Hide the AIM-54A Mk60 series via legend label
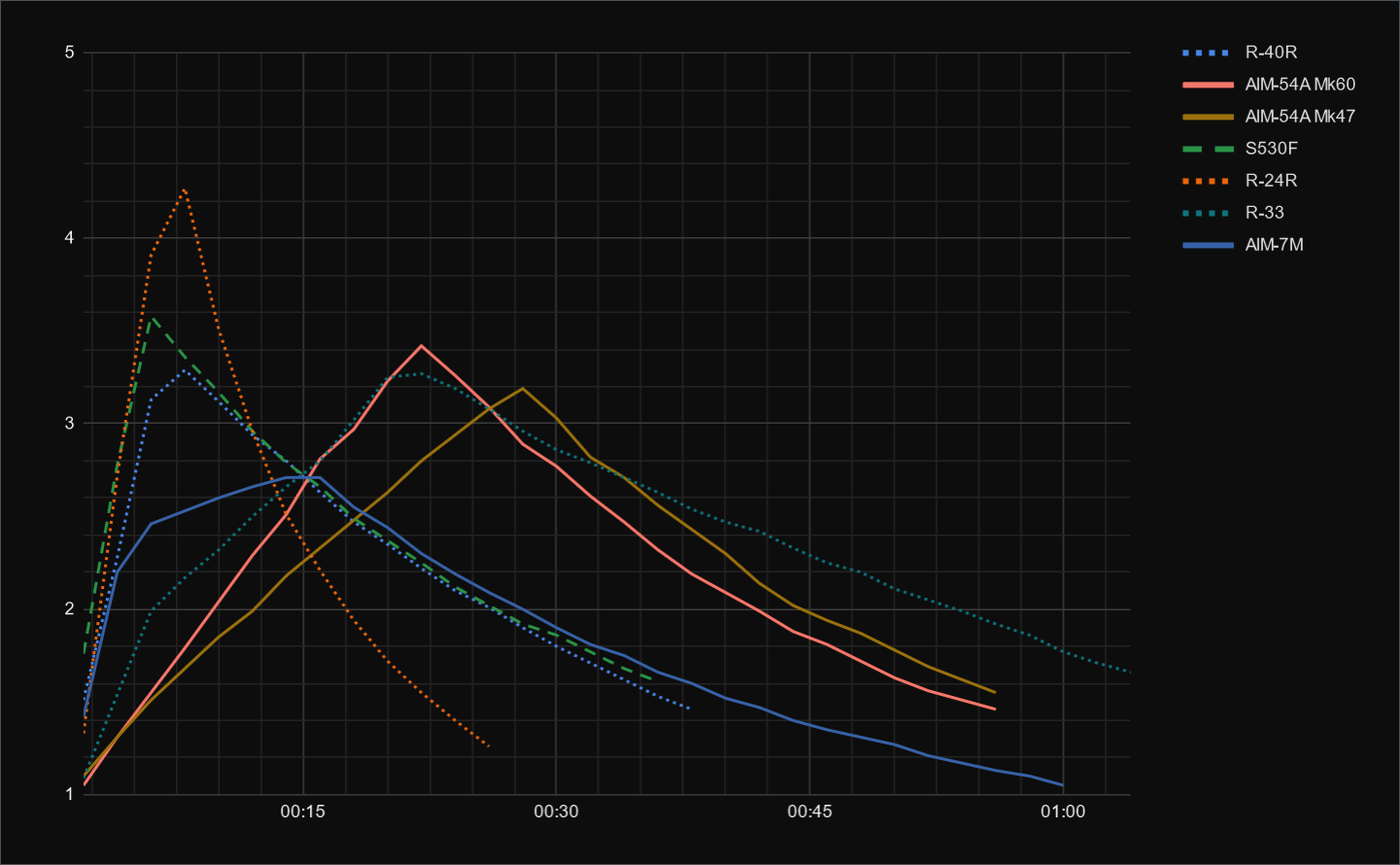Screen dimensions: 1400x865 [1300, 85]
